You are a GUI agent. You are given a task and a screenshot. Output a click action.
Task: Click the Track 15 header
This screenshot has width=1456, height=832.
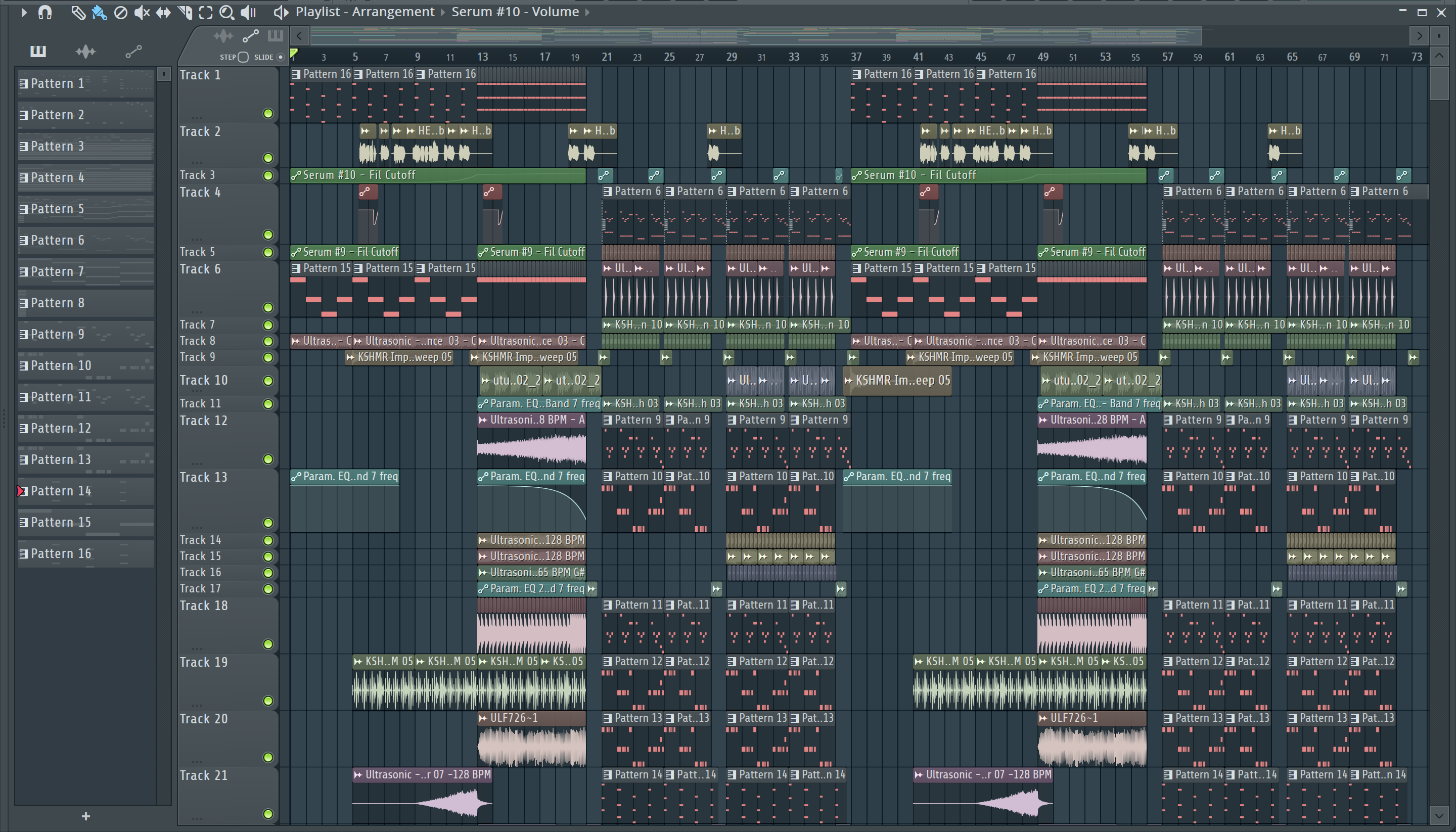click(x=227, y=557)
